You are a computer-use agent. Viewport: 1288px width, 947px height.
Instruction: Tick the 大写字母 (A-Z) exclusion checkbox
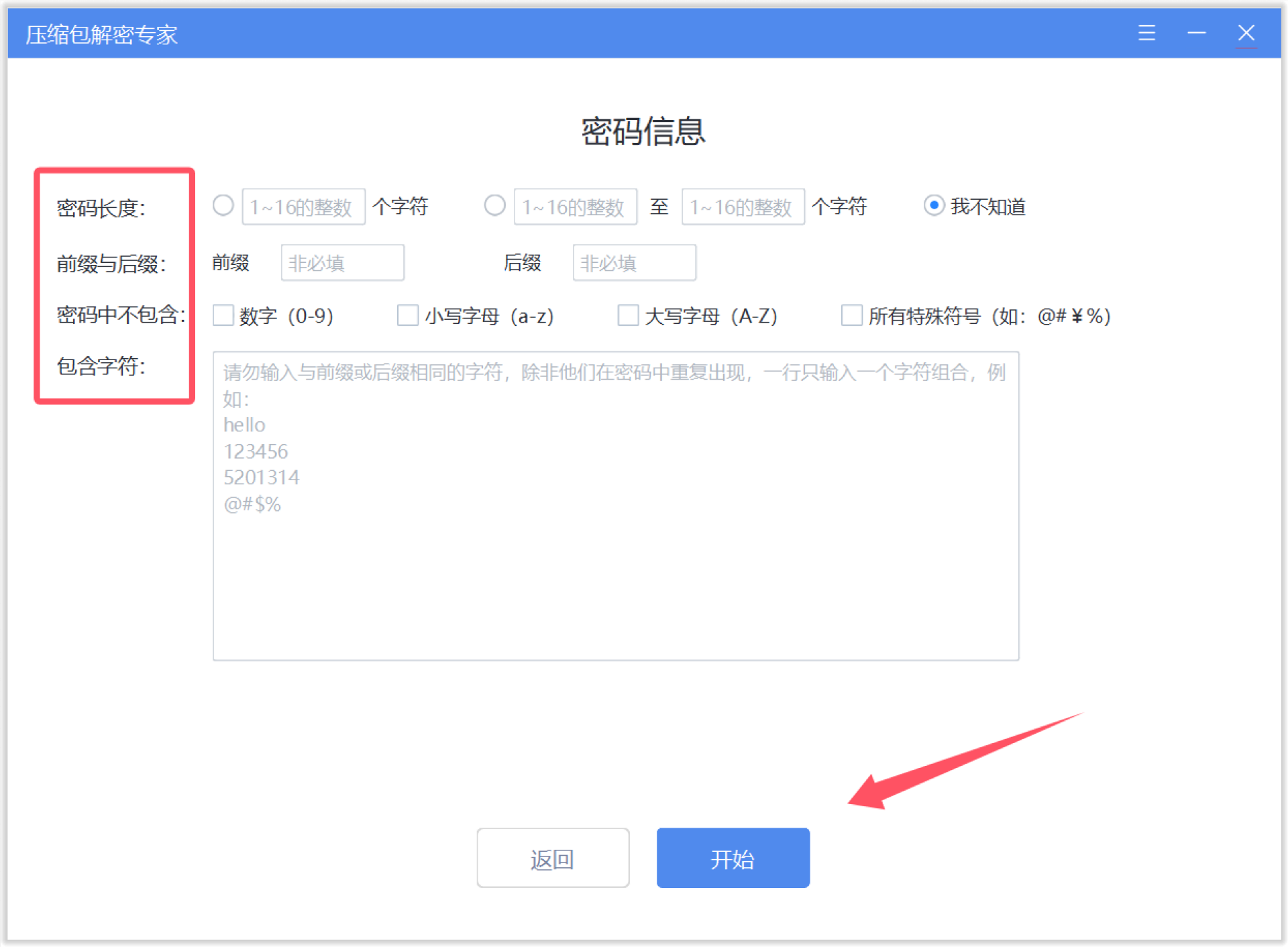pos(628,315)
